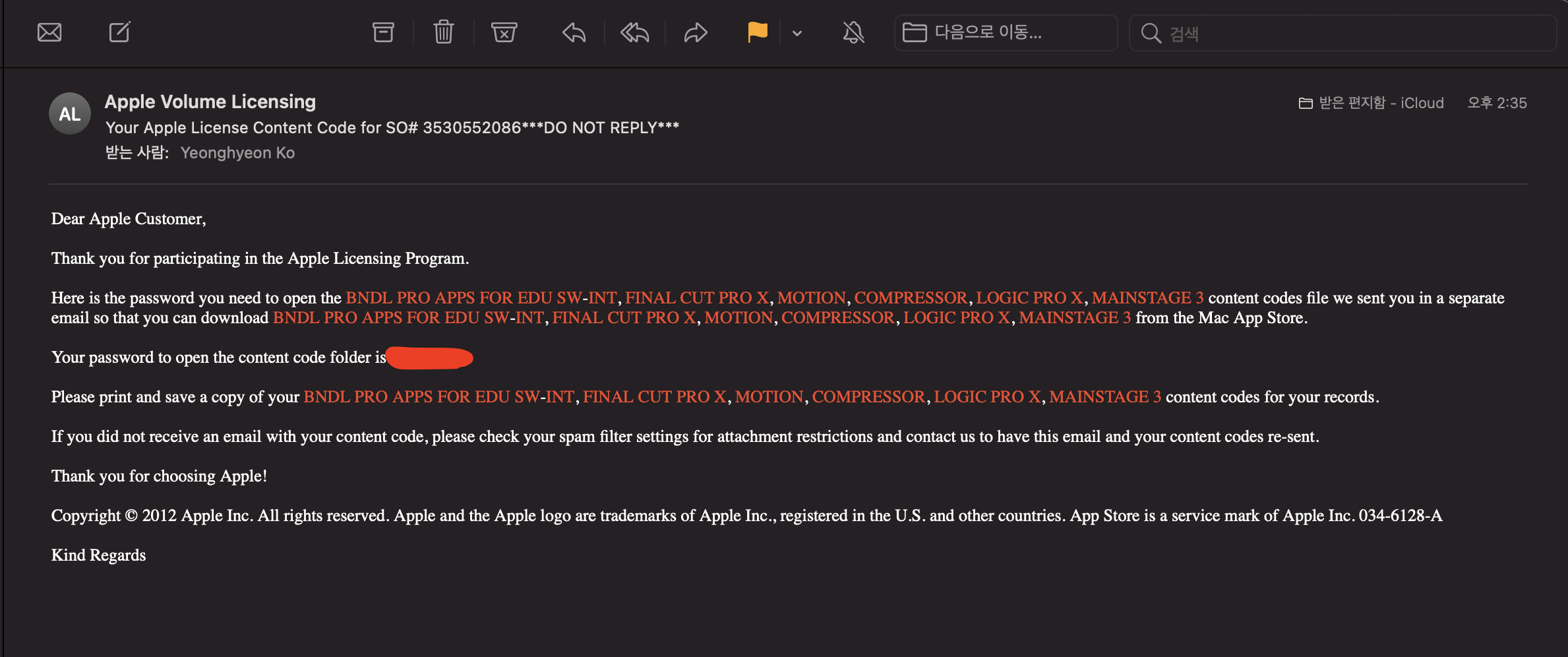The image size is (1568, 657).
Task: Click the 'Thank you for choosing Apple!' line
Action: (x=159, y=476)
